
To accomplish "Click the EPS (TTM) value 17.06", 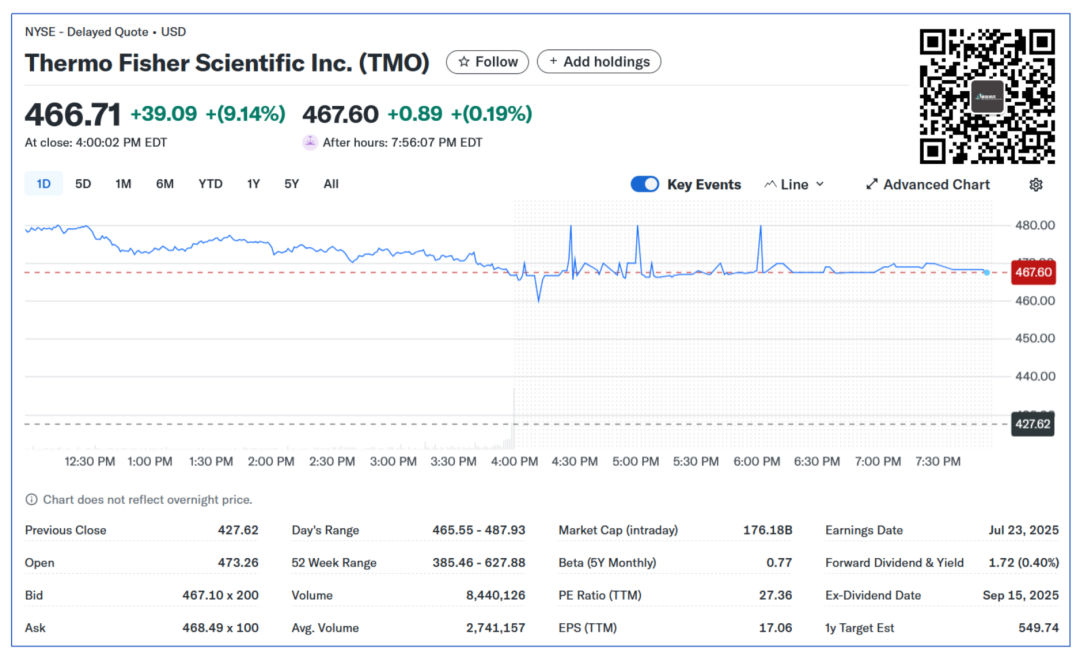I will 776,628.
